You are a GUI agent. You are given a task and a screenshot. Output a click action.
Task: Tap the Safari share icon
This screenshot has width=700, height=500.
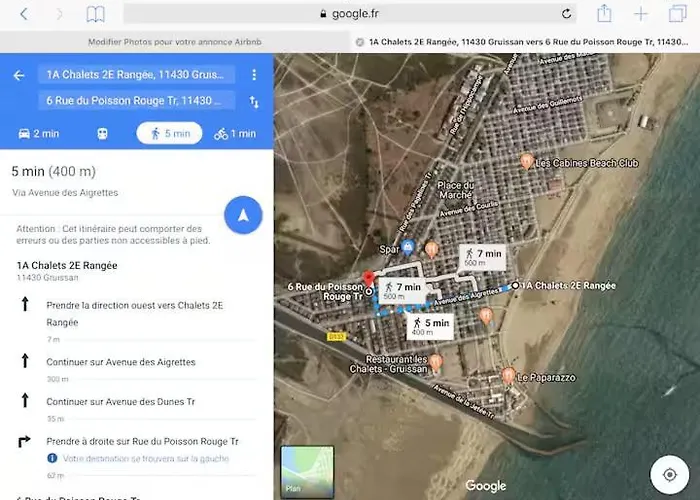coord(604,14)
